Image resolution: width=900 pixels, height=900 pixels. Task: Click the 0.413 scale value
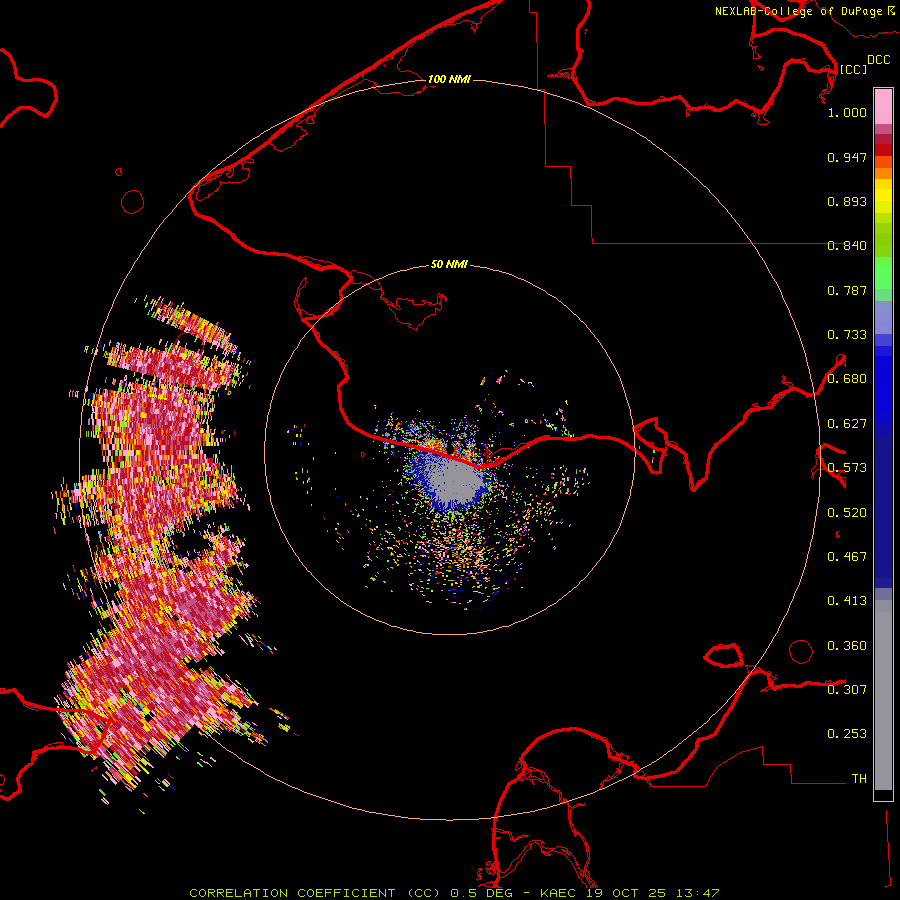847,601
